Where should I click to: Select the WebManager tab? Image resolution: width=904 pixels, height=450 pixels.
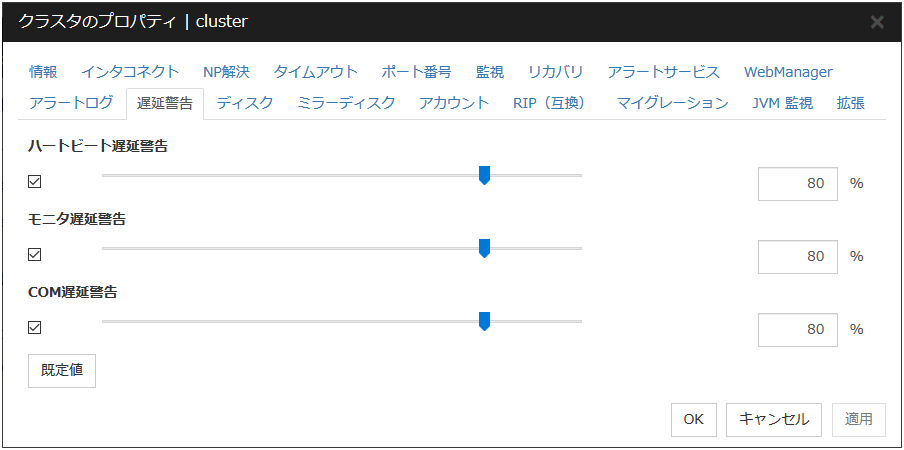coord(788,72)
